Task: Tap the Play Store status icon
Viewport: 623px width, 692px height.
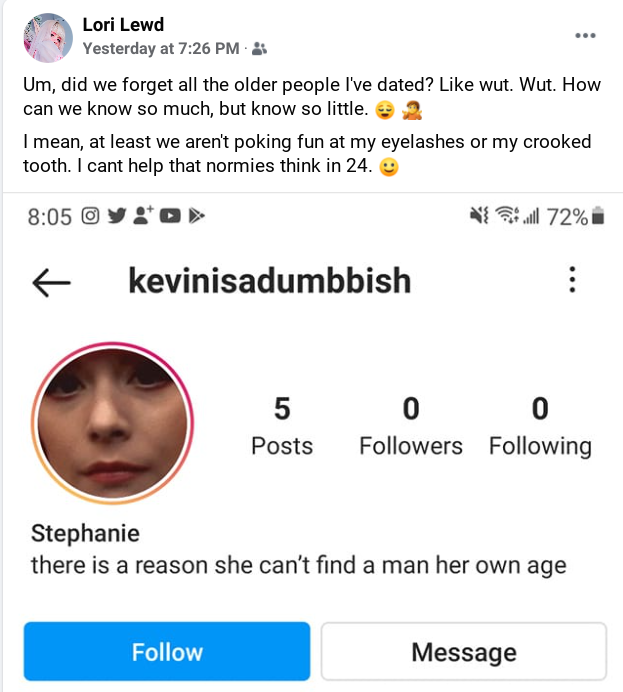Action: coord(197,216)
